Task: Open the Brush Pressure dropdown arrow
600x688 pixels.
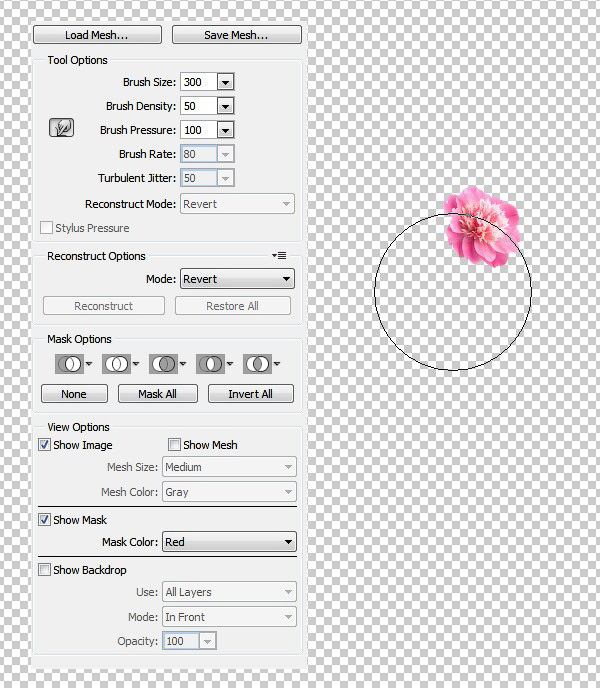Action: (x=226, y=130)
